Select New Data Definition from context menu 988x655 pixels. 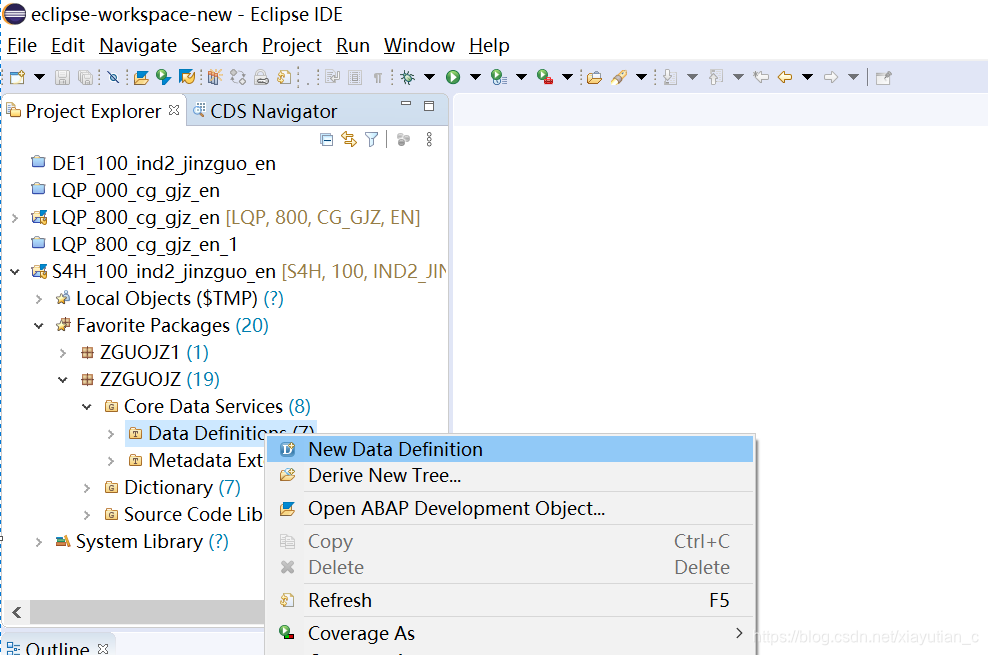(x=510, y=449)
